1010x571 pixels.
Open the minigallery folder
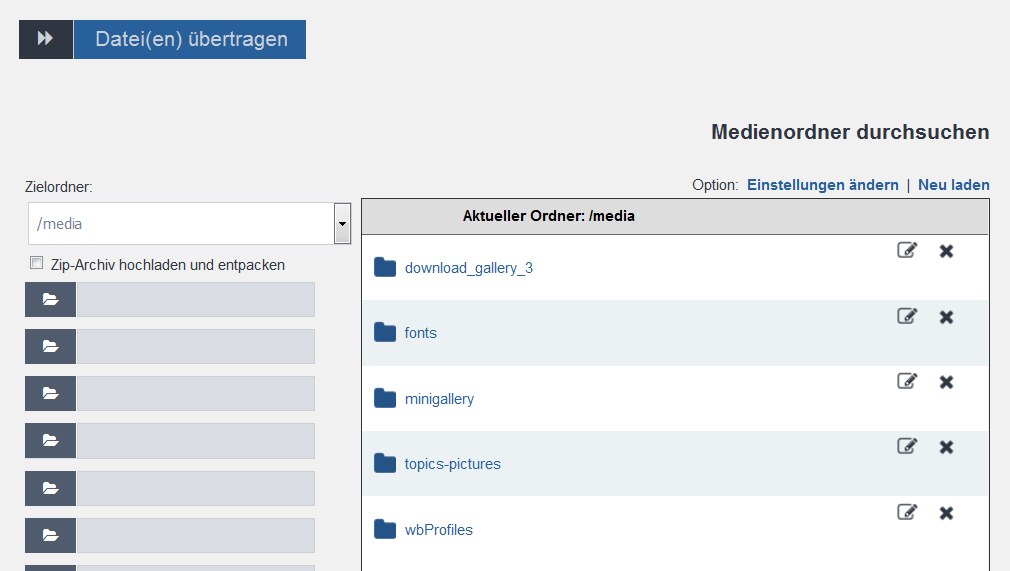[x=439, y=399]
